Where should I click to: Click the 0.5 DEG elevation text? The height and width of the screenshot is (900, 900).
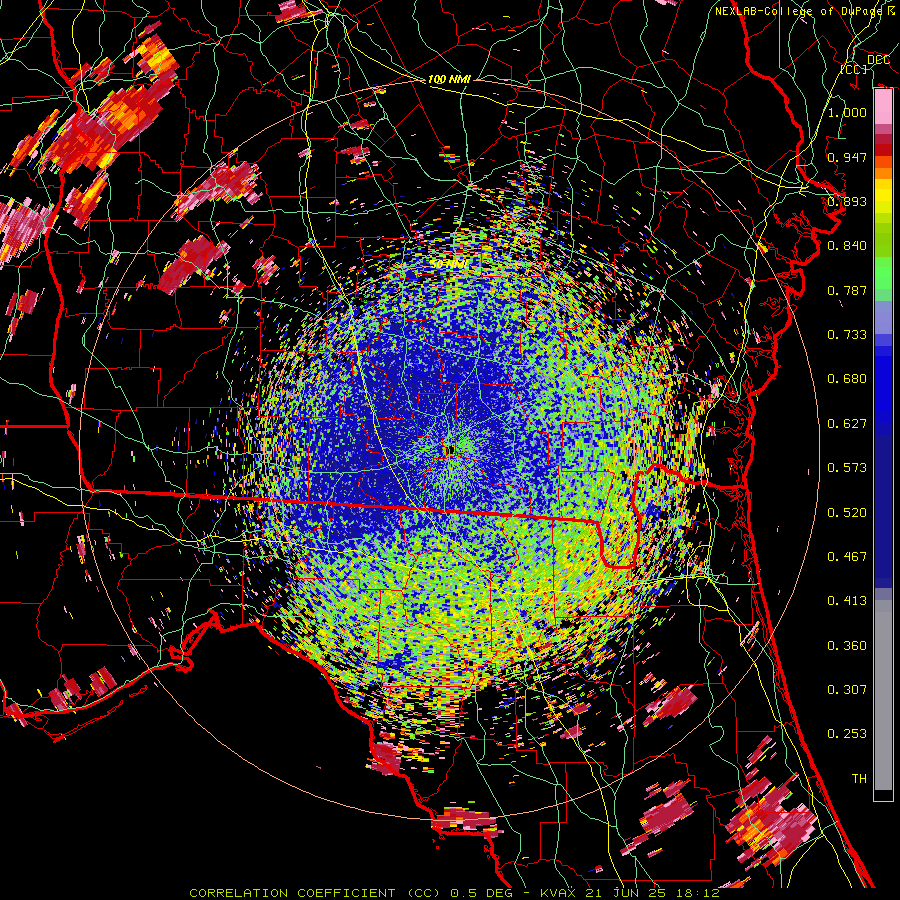click(483, 893)
